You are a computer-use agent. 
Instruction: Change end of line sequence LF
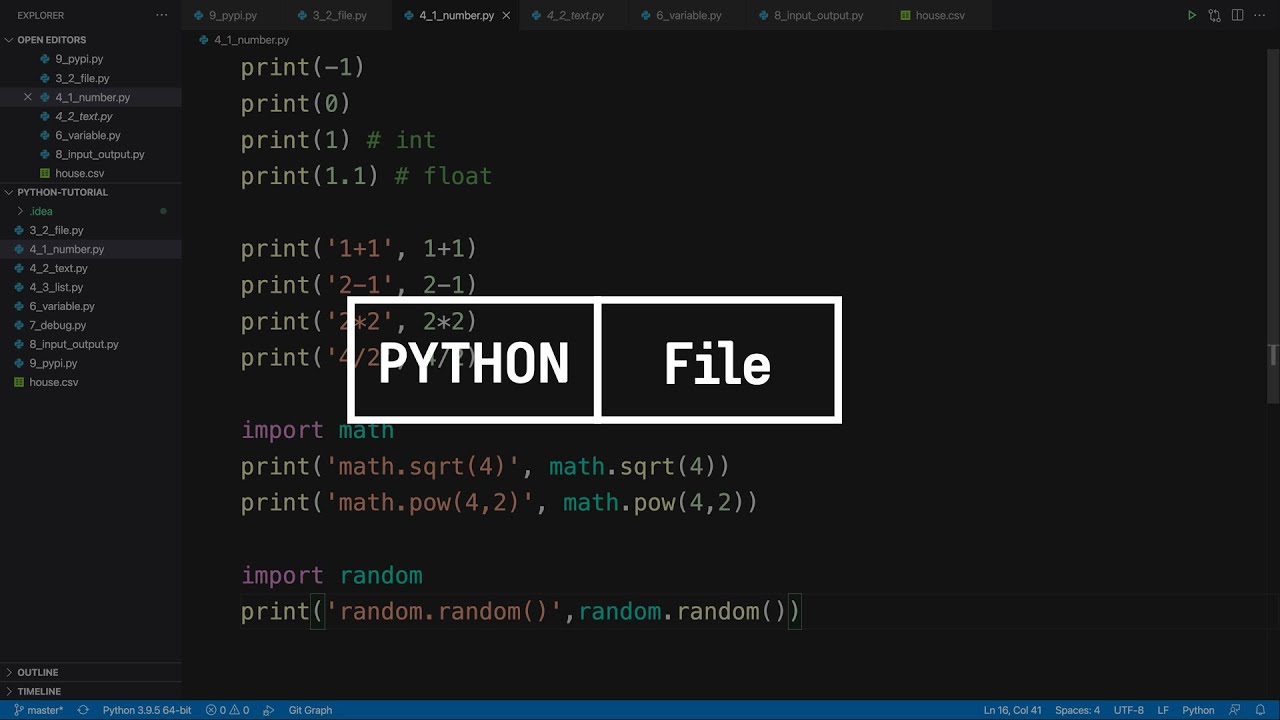point(1163,710)
